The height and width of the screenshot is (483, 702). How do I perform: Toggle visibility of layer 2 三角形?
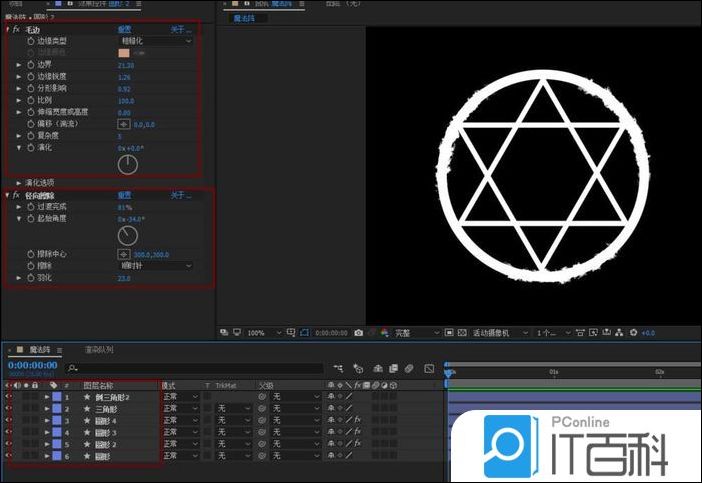click(x=9, y=409)
